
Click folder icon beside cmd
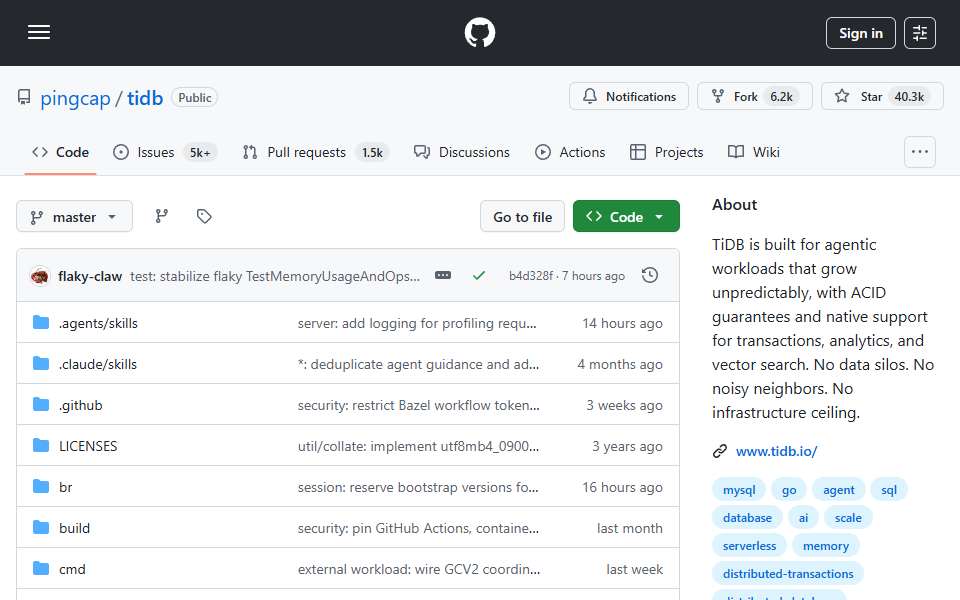pos(41,569)
